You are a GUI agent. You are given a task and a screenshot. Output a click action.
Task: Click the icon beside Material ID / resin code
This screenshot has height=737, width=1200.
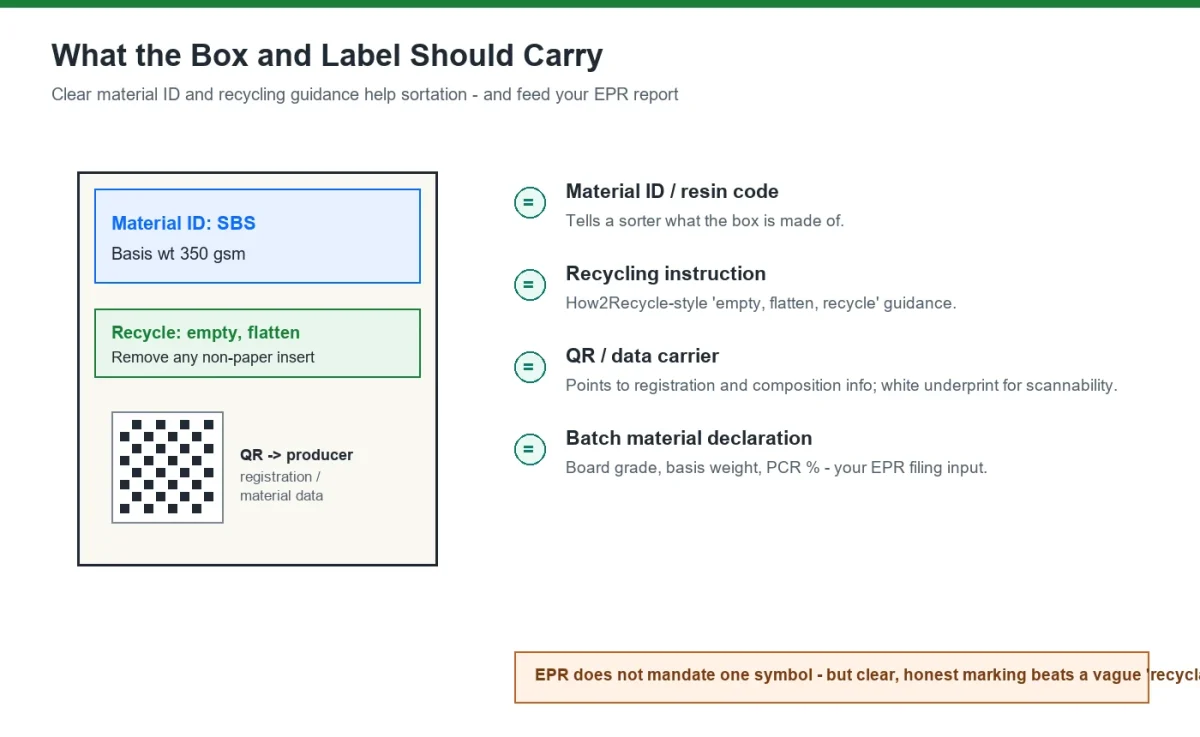(529, 203)
